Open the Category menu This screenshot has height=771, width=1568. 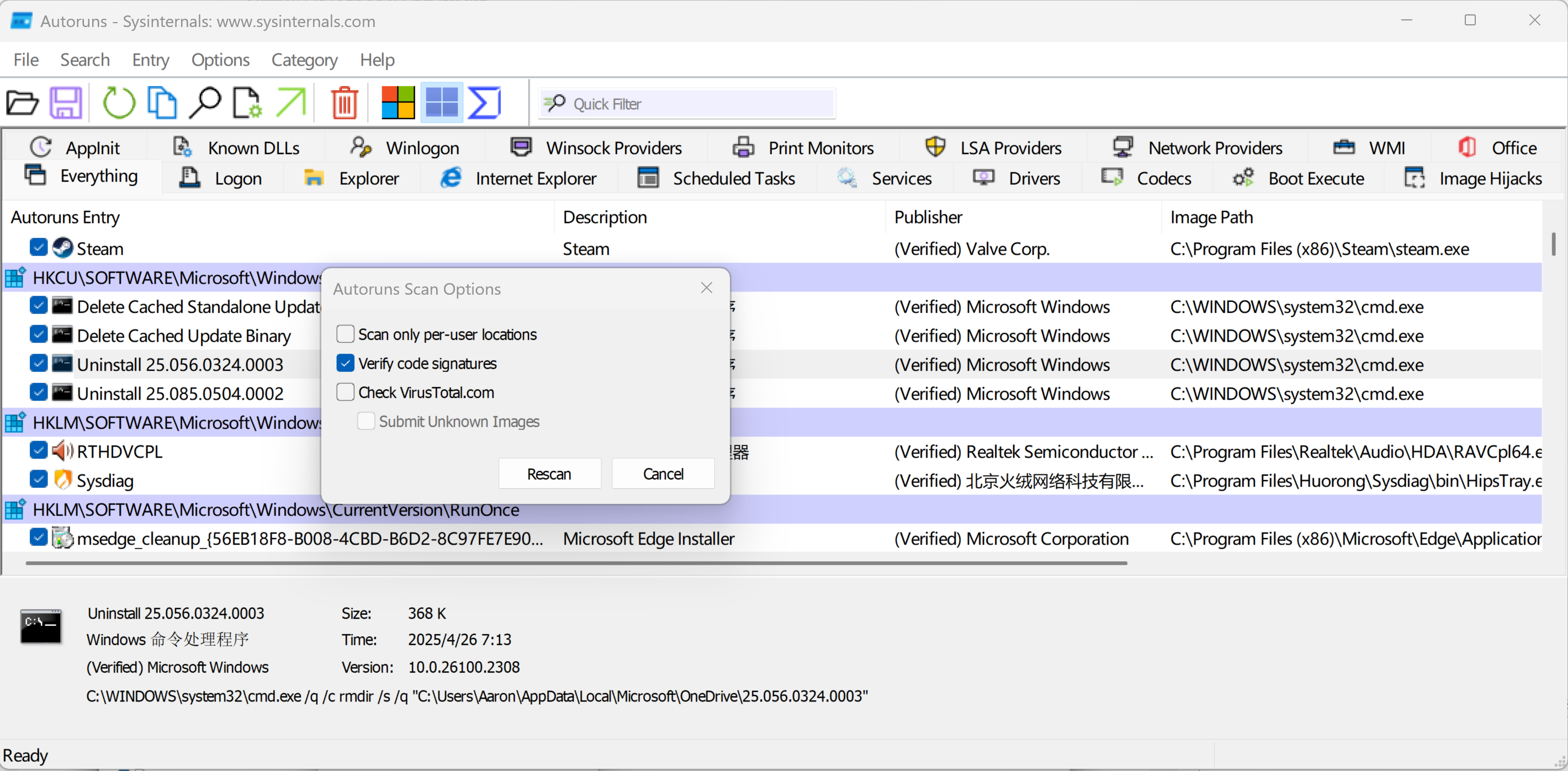(304, 60)
